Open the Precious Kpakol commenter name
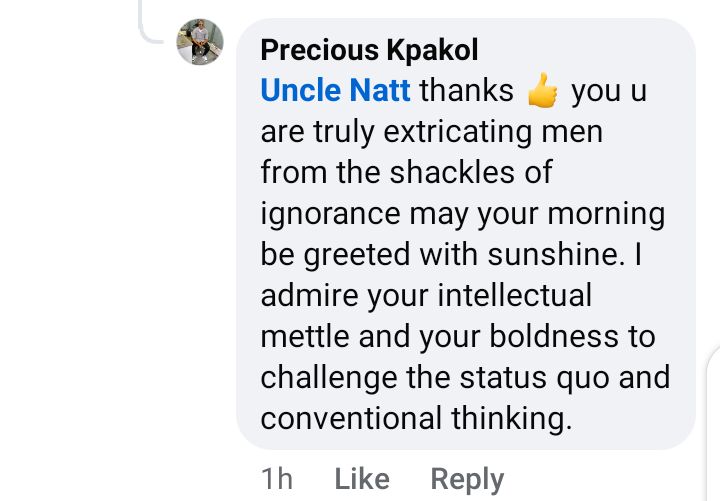The height and width of the screenshot is (501, 720). (x=368, y=49)
